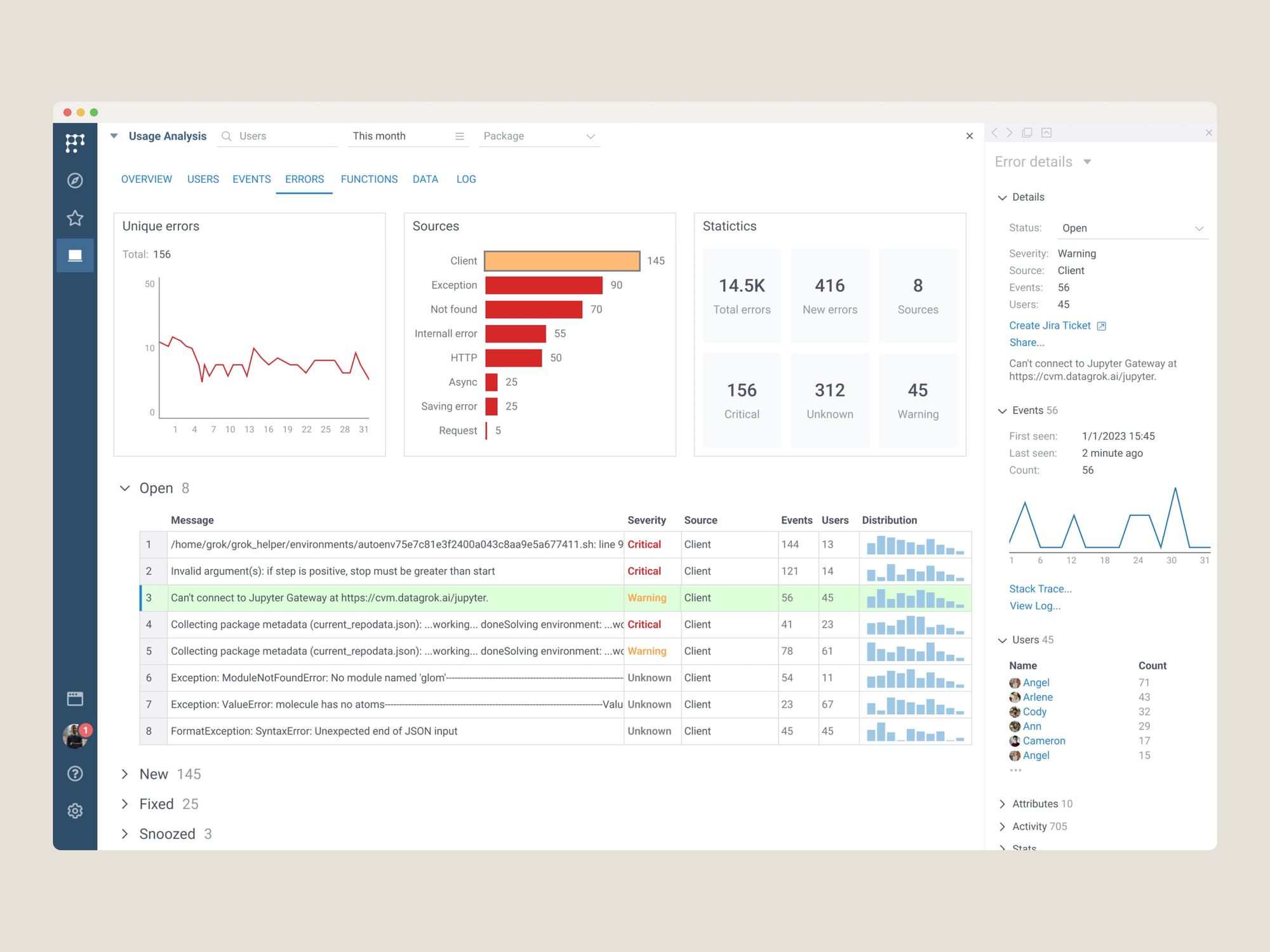Open the Package dropdown
Screen dimensions: 1270x952
coord(539,136)
